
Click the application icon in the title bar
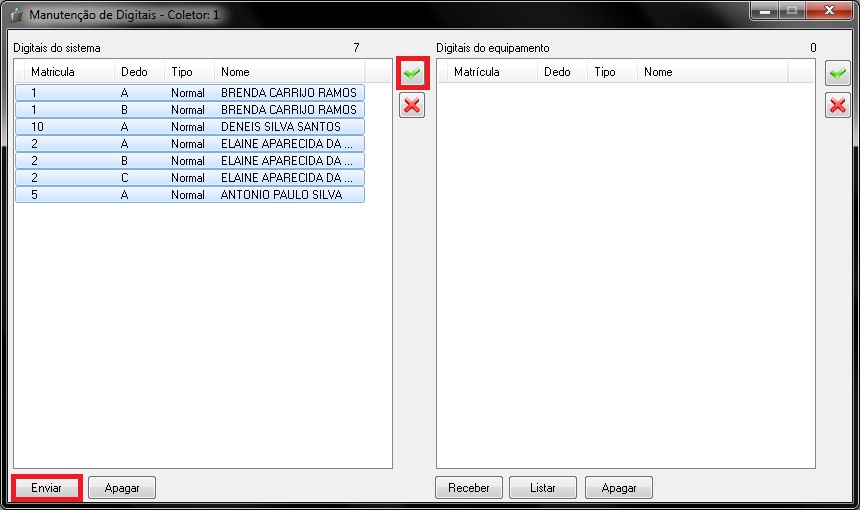click(16, 16)
